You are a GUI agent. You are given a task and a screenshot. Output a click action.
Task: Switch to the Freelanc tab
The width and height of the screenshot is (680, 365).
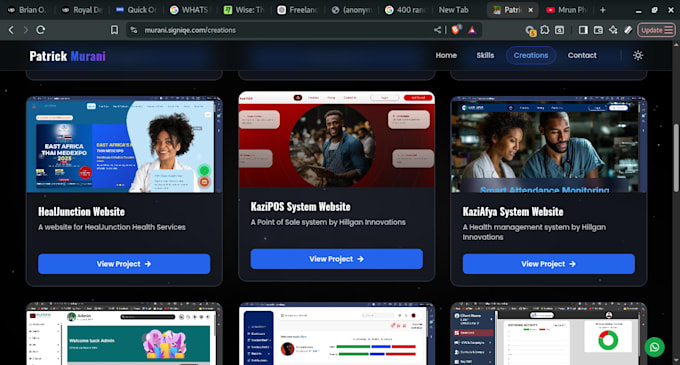pos(298,10)
